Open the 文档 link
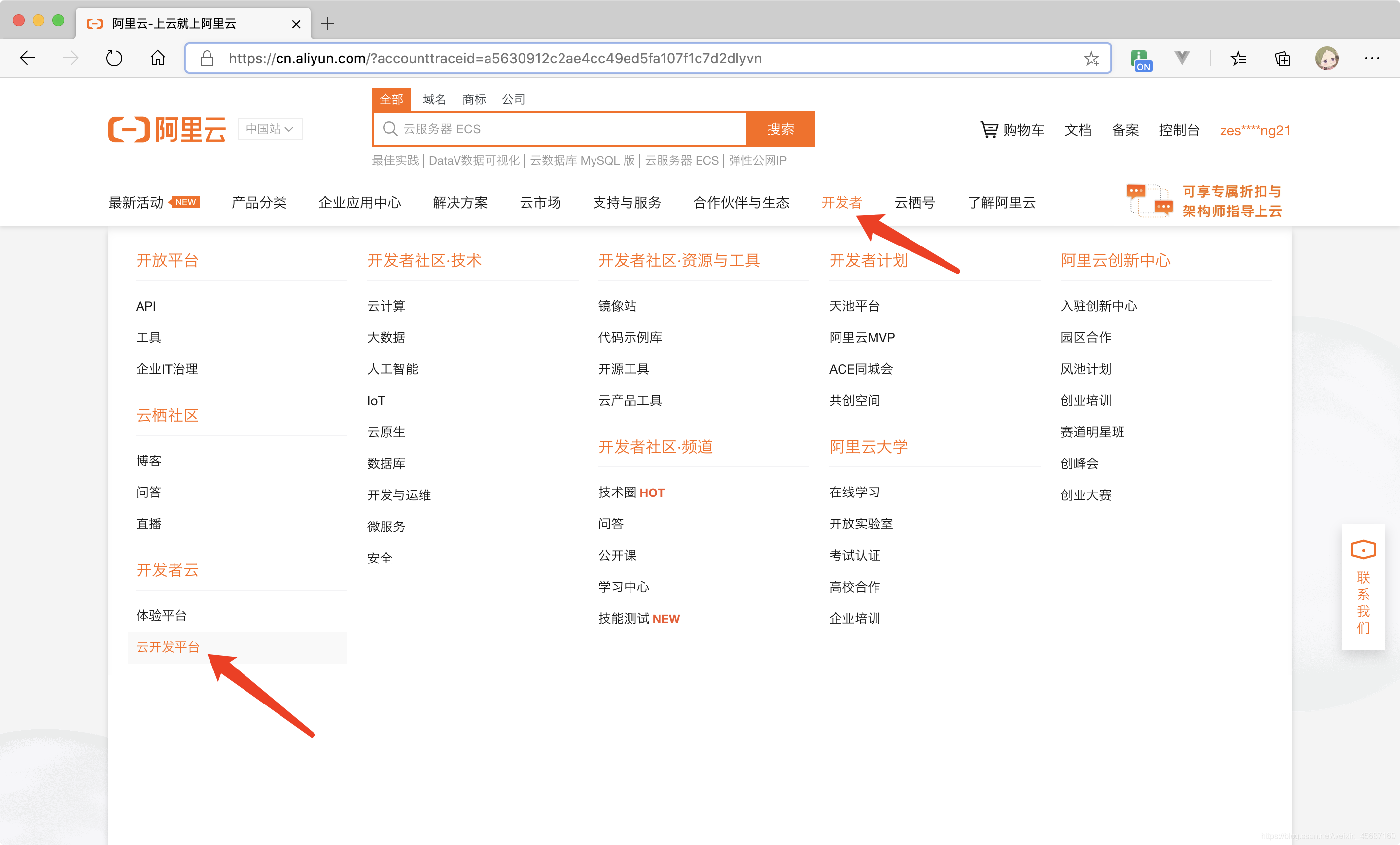The width and height of the screenshot is (1400, 845). 1077,130
